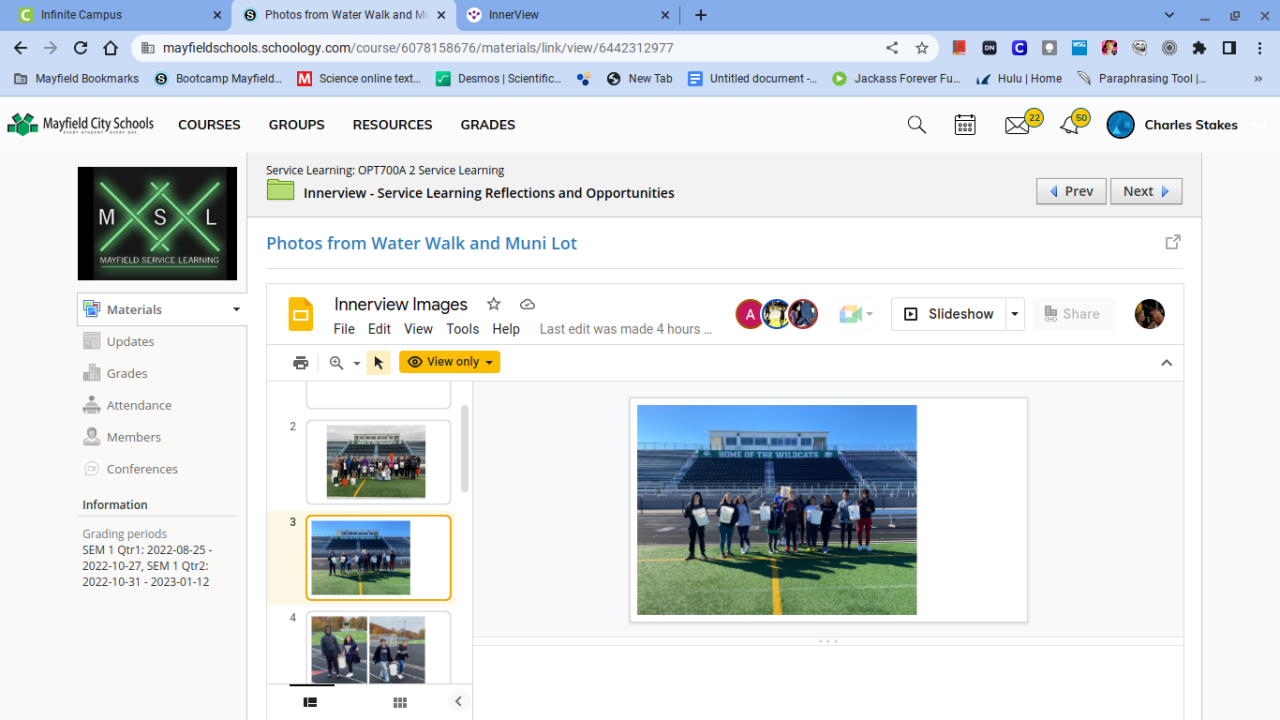Open the tab search dropdown arrow
1280x720 pixels.
pyautogui.click(x=1169, y=15)
